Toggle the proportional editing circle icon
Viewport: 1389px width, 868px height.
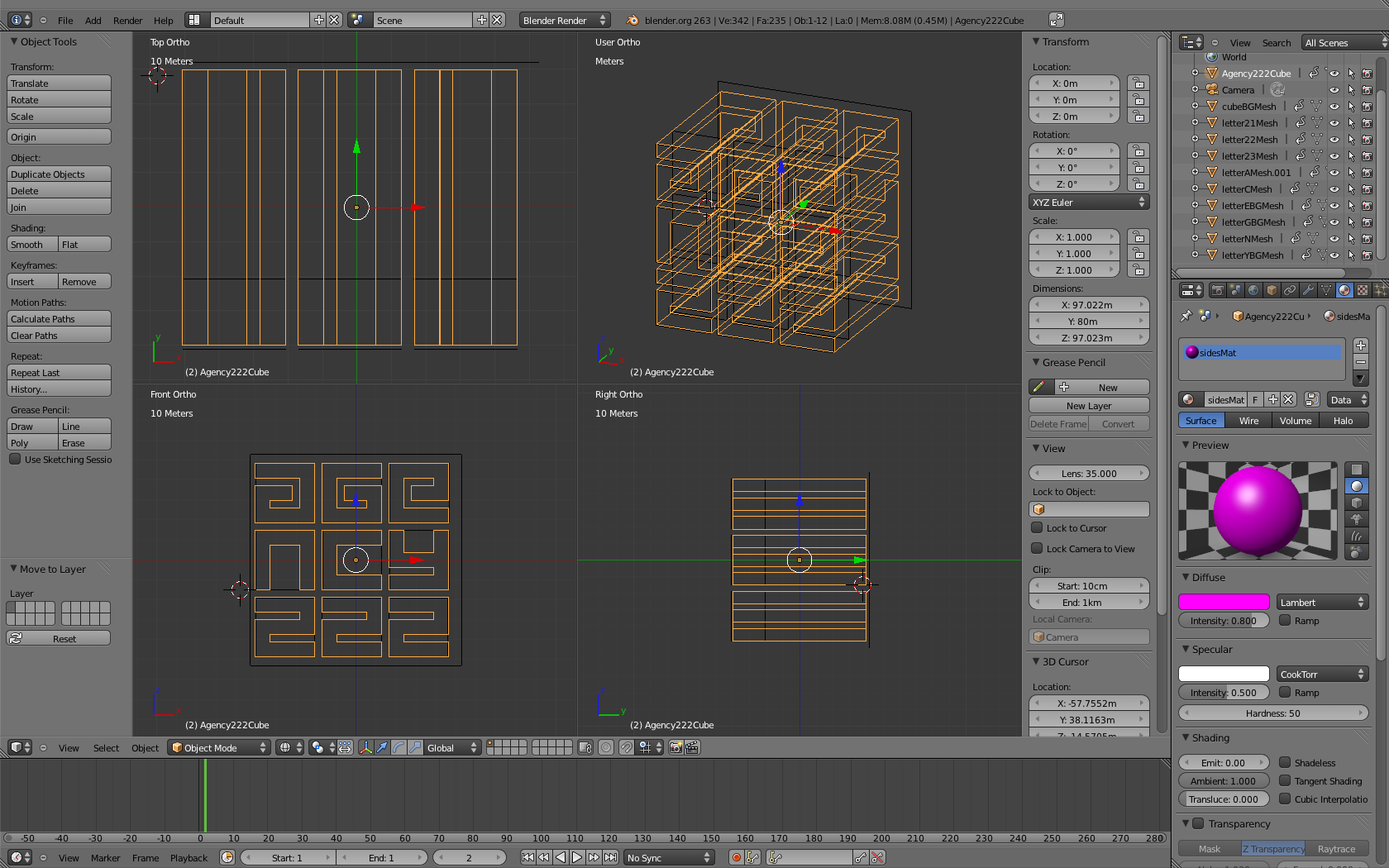point(606,747)
